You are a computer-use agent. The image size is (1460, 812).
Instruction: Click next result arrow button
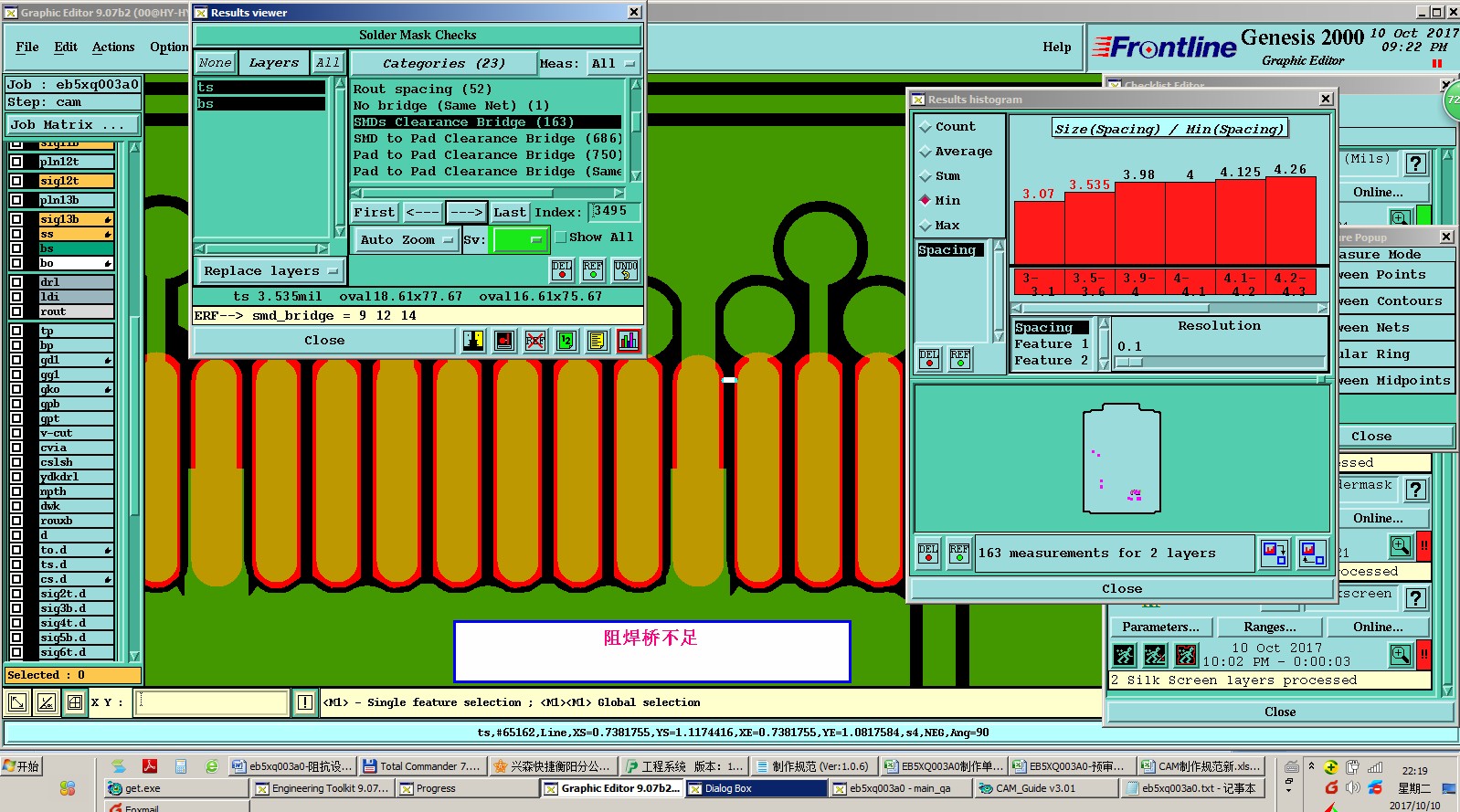466,213
